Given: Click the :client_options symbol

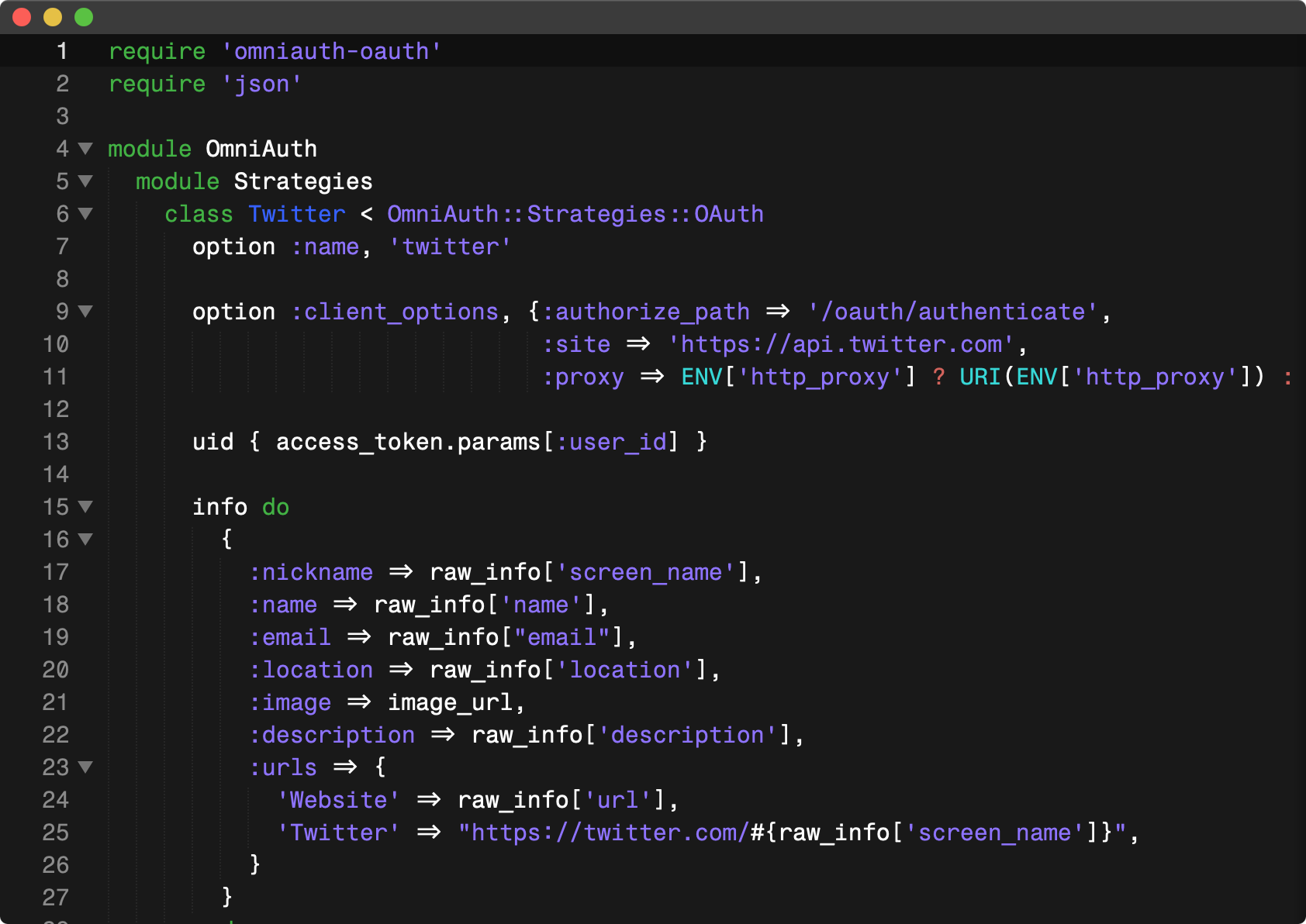Looking at the screenshot, I should [x=395, y=312].
